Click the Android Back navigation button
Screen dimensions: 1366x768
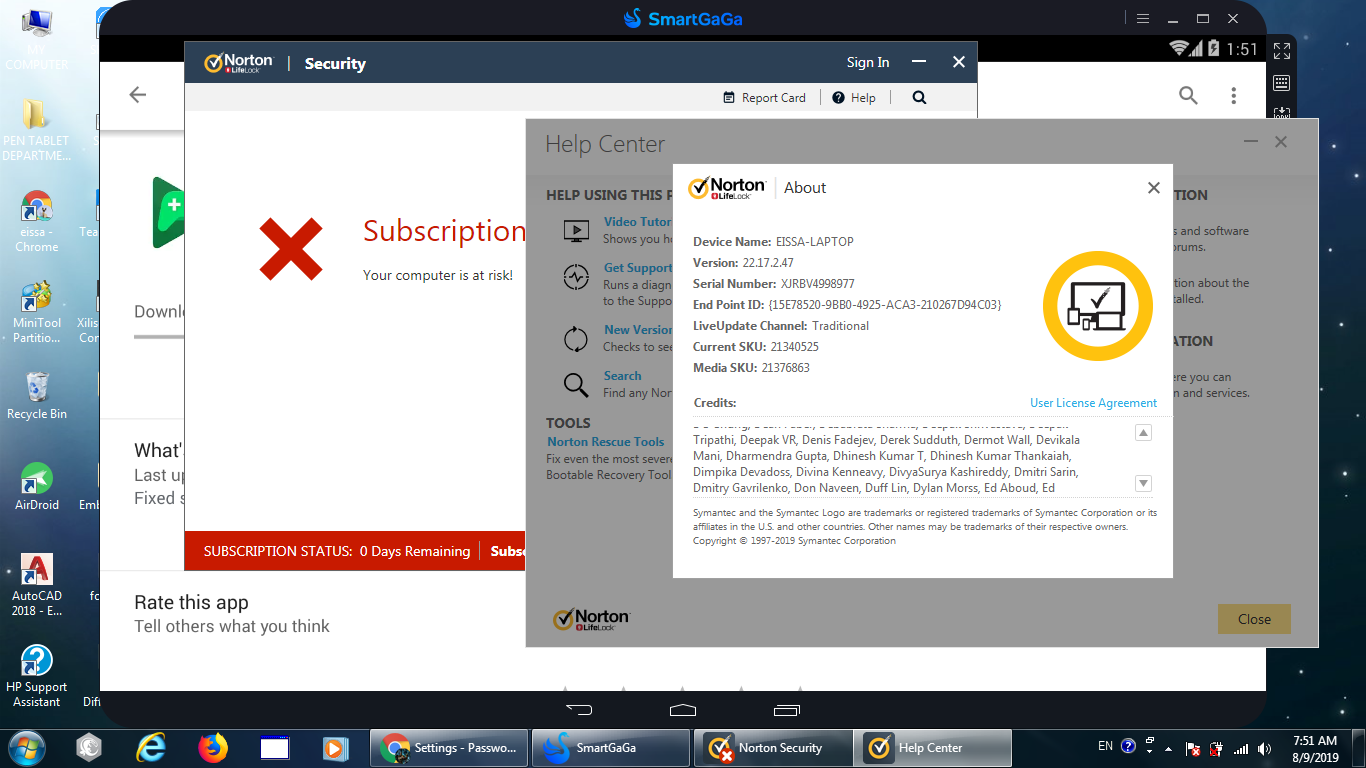tap(579, 710)
